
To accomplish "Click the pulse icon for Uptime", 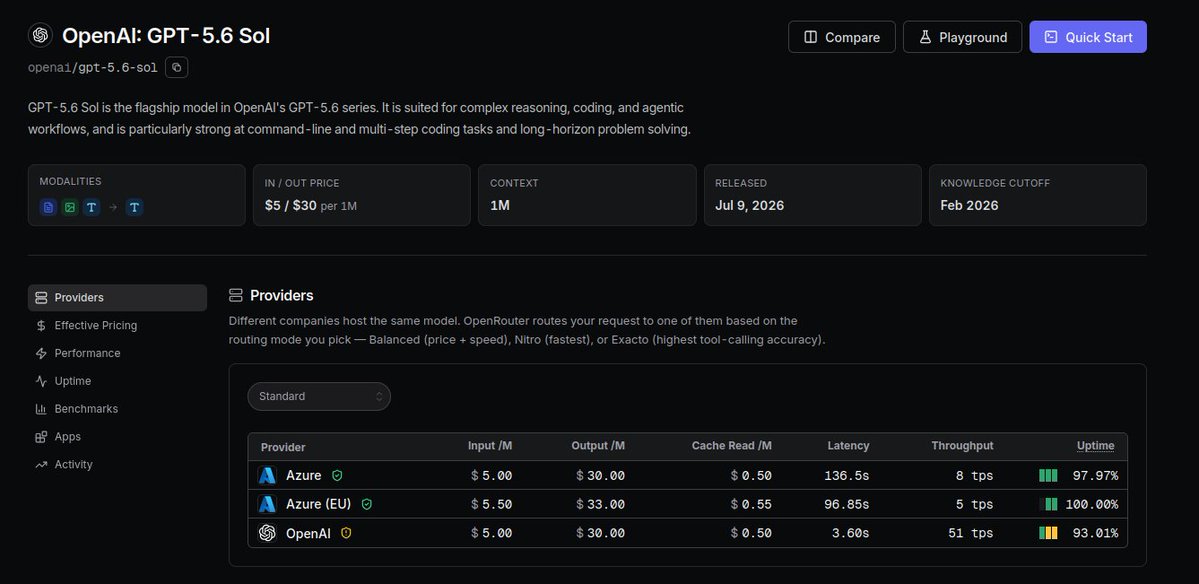I will 41,381.
